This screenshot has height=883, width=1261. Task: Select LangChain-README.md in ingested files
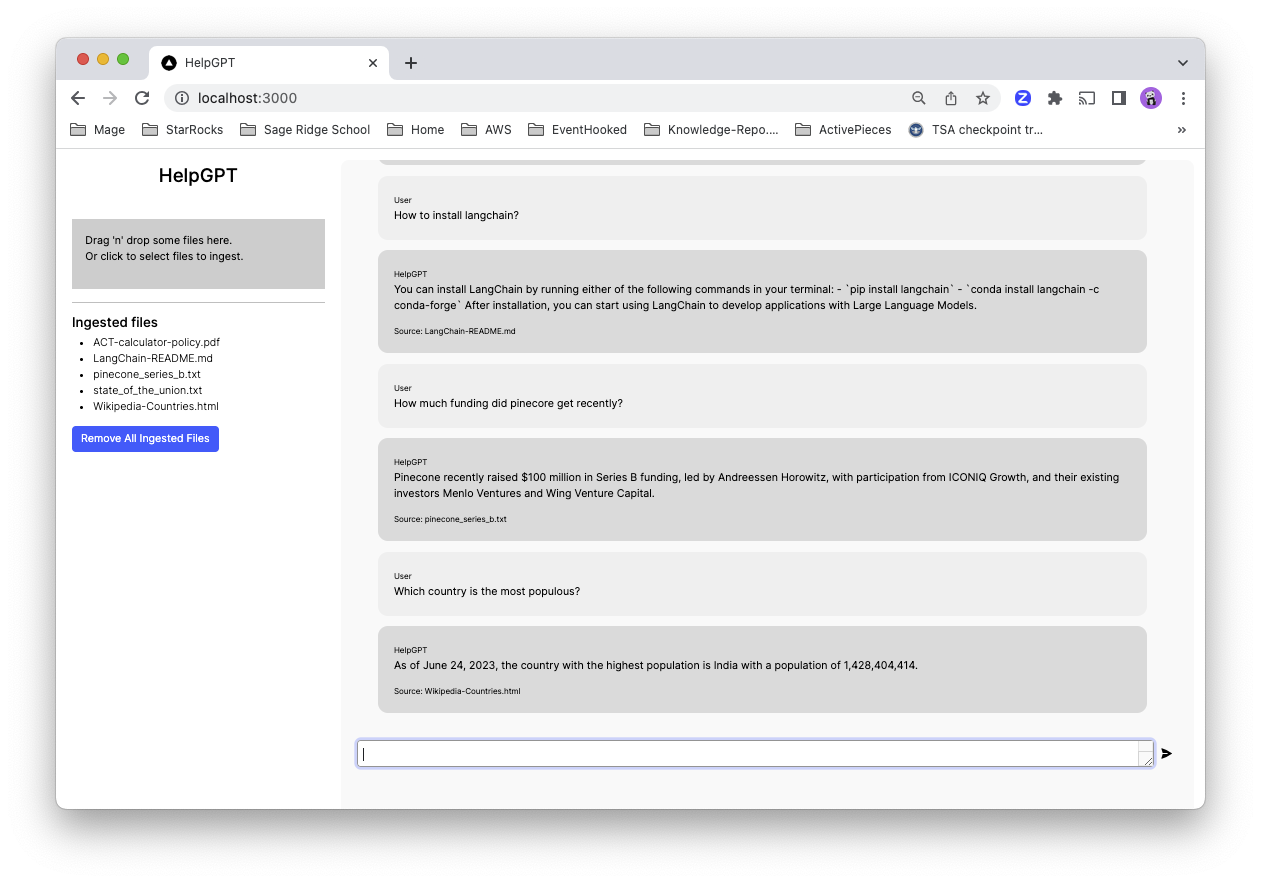153,358
